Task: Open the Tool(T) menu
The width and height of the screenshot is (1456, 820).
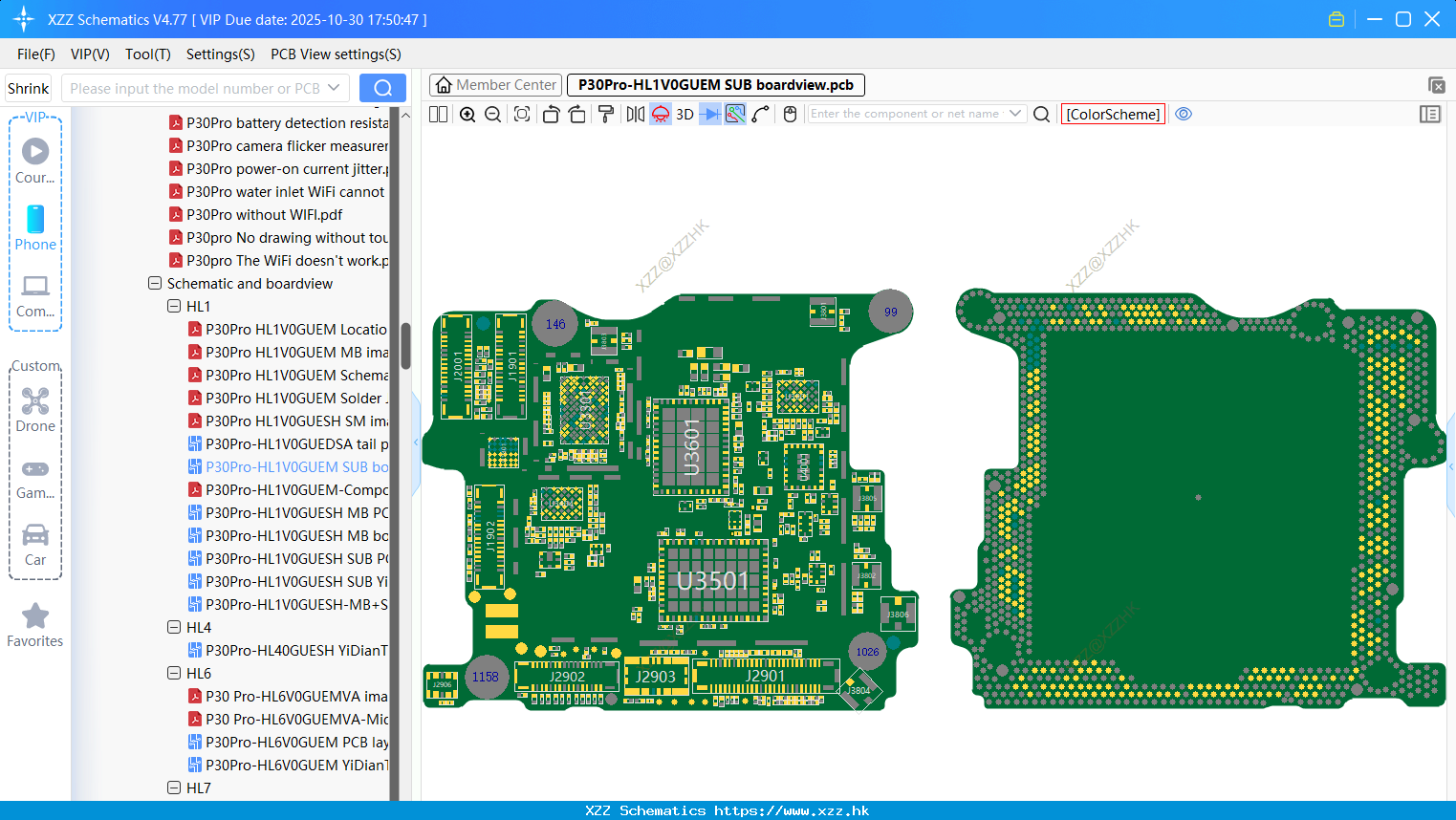Action: [x=148, y=54]
